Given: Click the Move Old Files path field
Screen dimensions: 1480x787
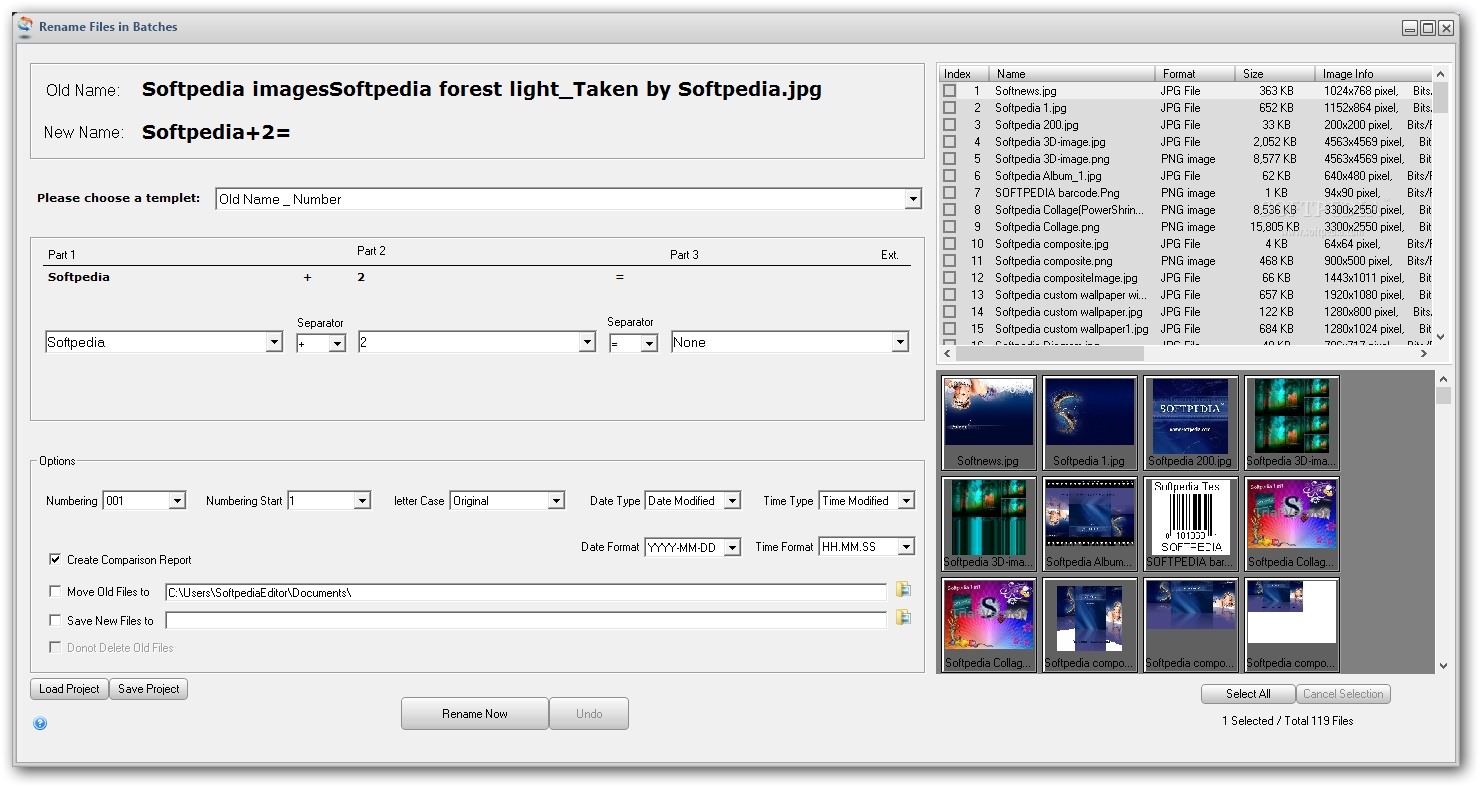Looking at the screenshot, I should tap(525, 592).
